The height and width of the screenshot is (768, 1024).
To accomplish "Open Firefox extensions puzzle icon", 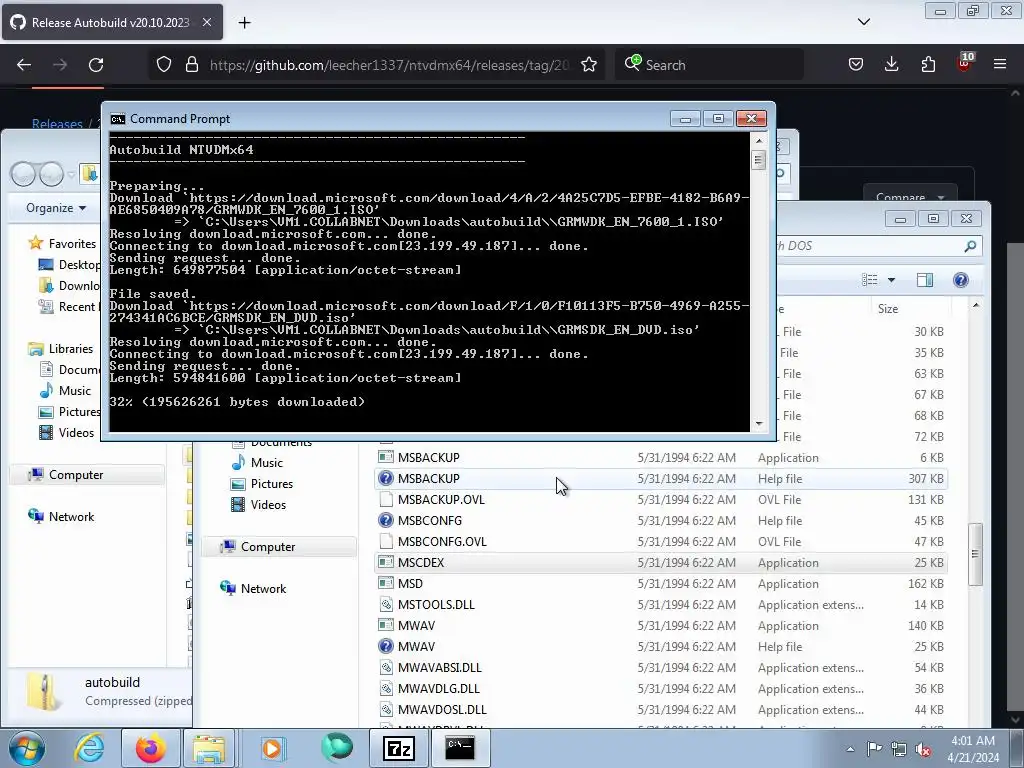I will click(x=928, y=65).
